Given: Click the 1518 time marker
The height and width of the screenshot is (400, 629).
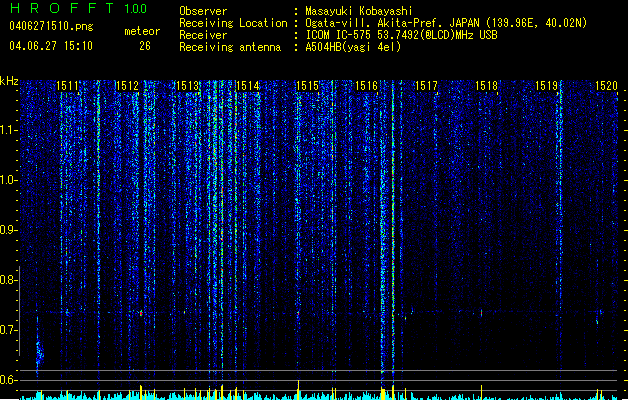Looking at the screenshot, I should [x=486, y=86].
